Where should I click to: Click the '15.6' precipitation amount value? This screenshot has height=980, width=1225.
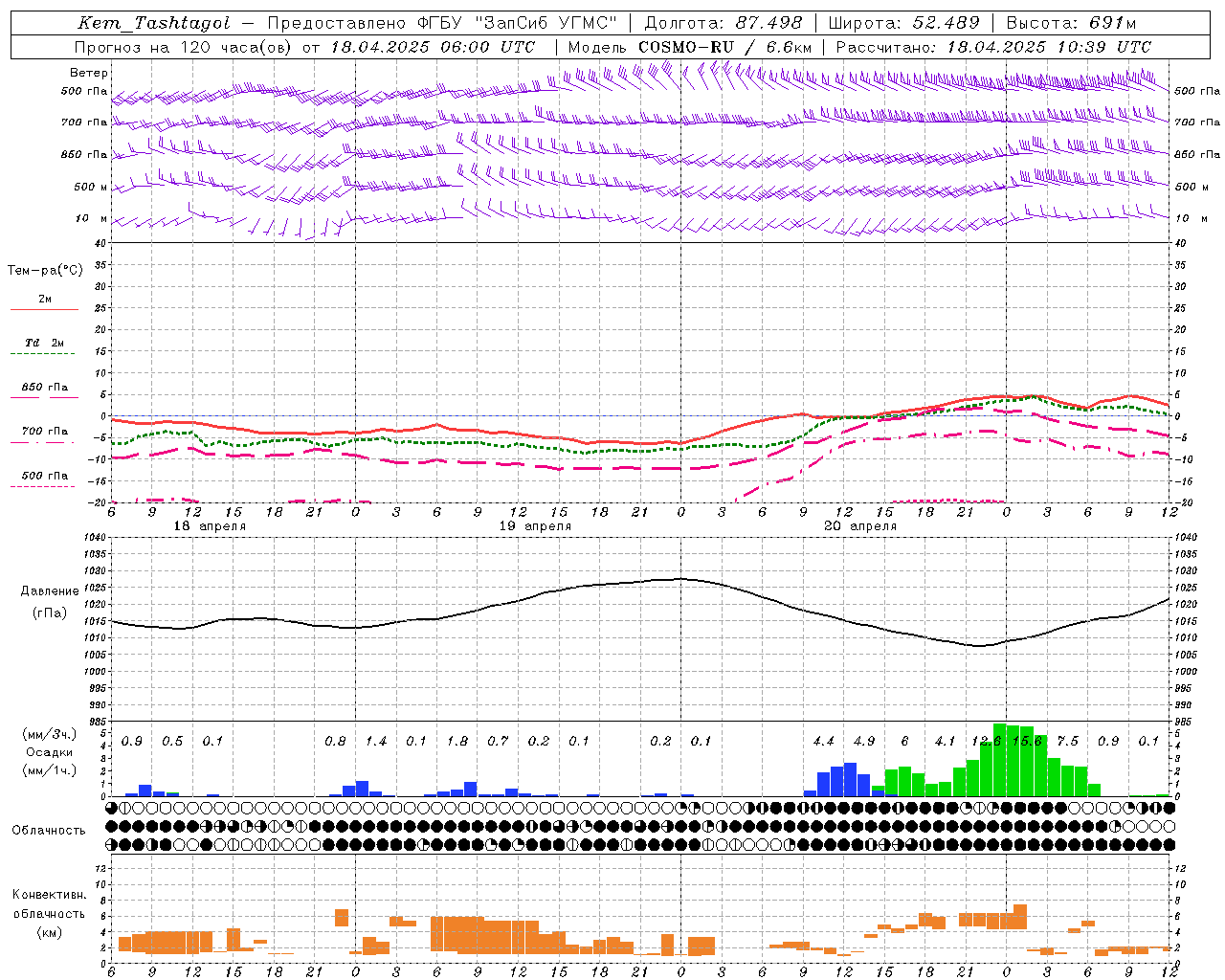pos(1027,742)
